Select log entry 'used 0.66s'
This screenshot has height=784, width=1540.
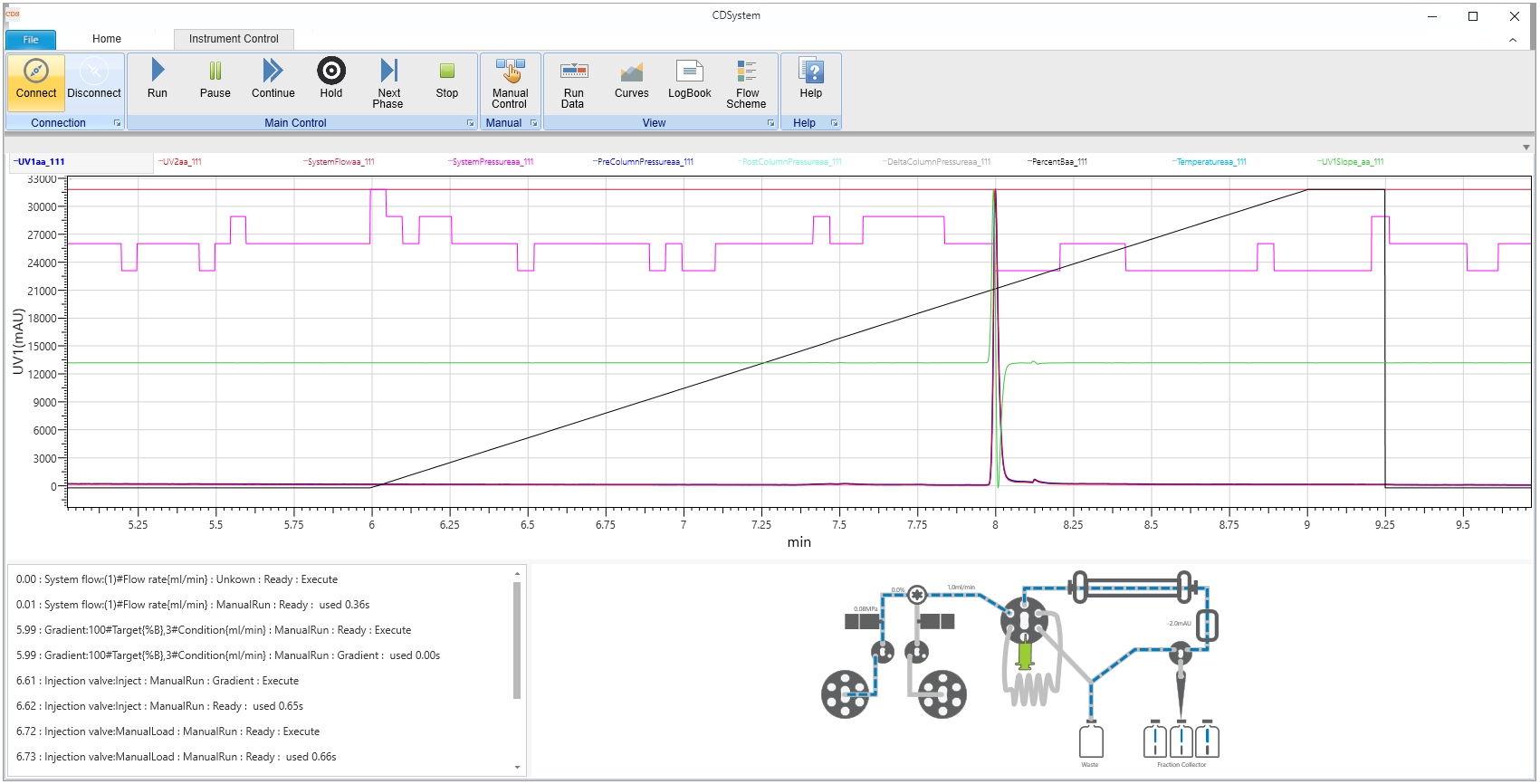click(x=176, y=757)
